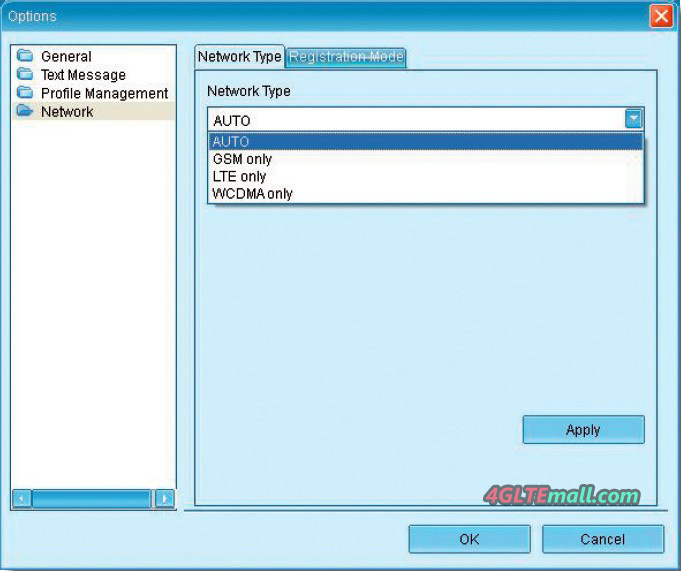
Task: Click the Text Message folder icon
Action: point(25,75)
